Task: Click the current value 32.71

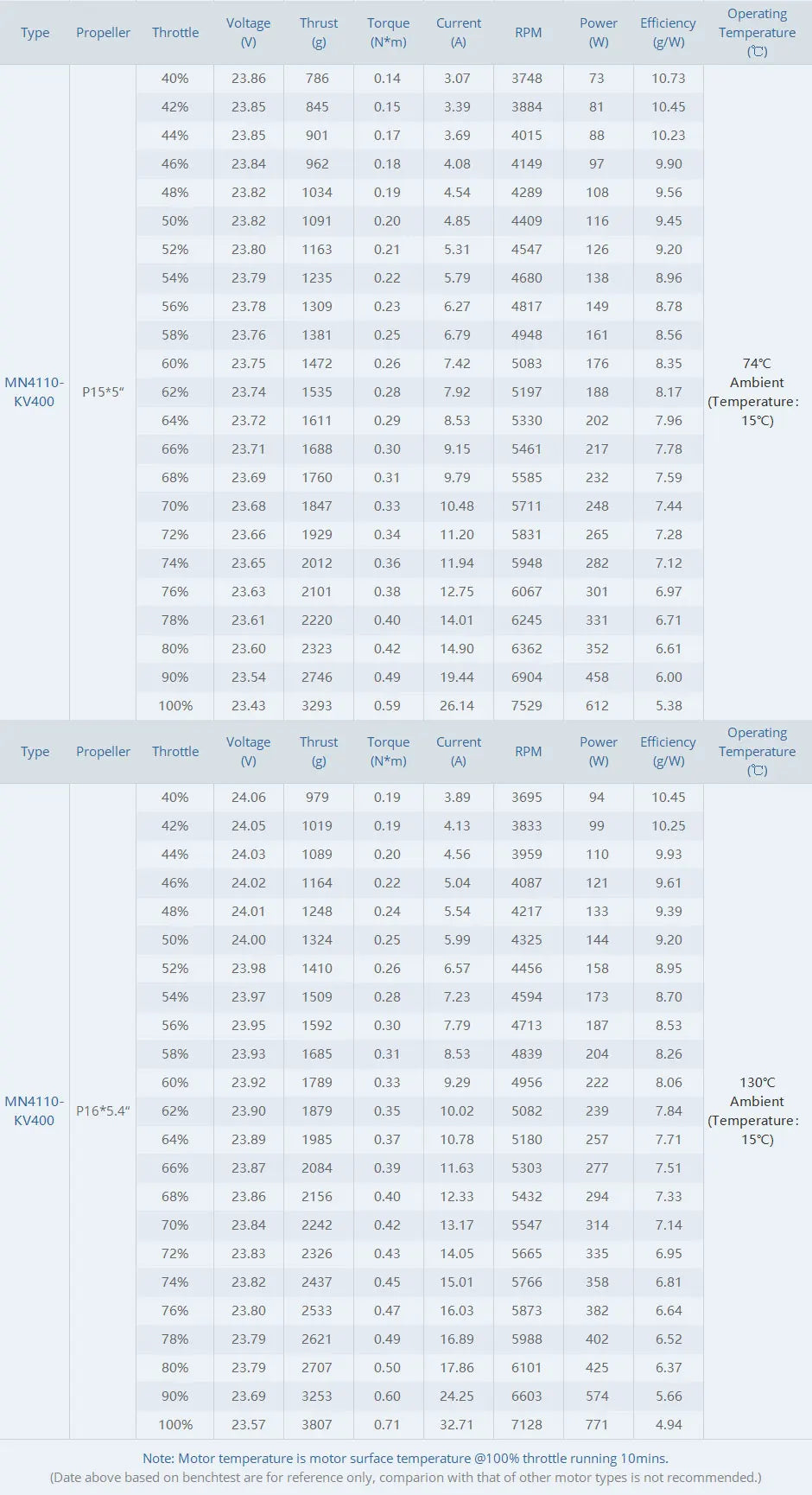Action: click(457, 1424)
